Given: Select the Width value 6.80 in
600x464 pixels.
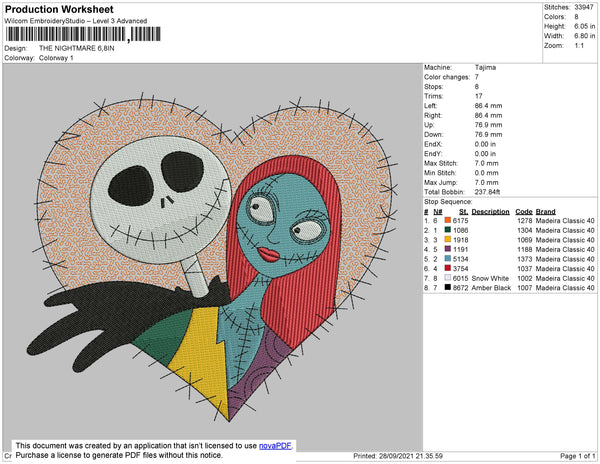Looking at the screenshot, I should (585, 36).
